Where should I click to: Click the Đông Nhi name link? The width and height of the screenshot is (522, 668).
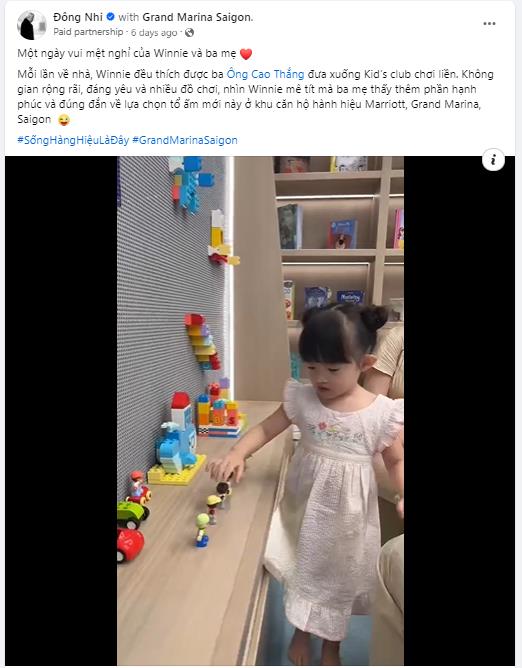(x=78, y=17)
